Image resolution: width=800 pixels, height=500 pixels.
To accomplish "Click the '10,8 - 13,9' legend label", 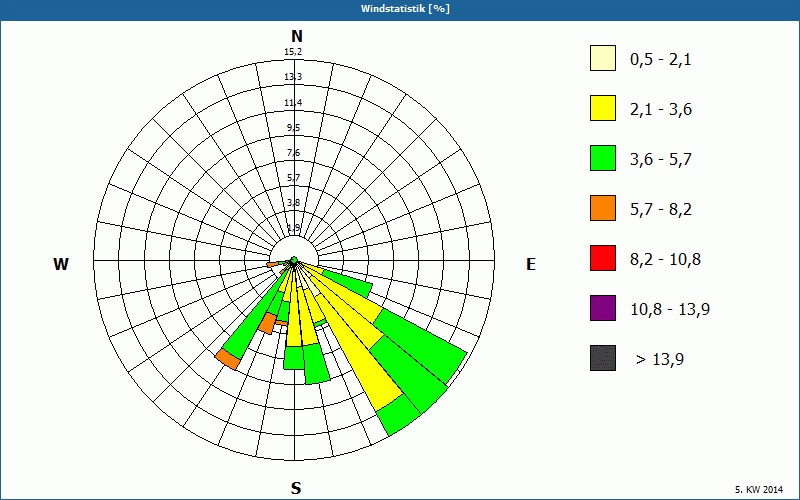I will (x=670, y=310).
